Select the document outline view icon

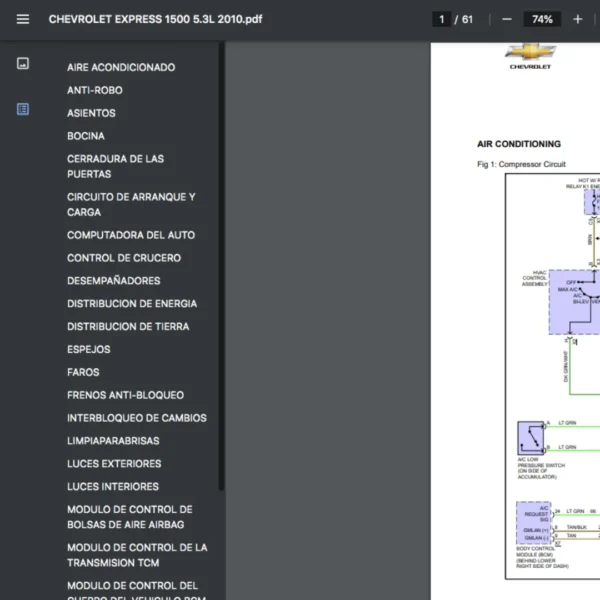[x=23, y=109]
